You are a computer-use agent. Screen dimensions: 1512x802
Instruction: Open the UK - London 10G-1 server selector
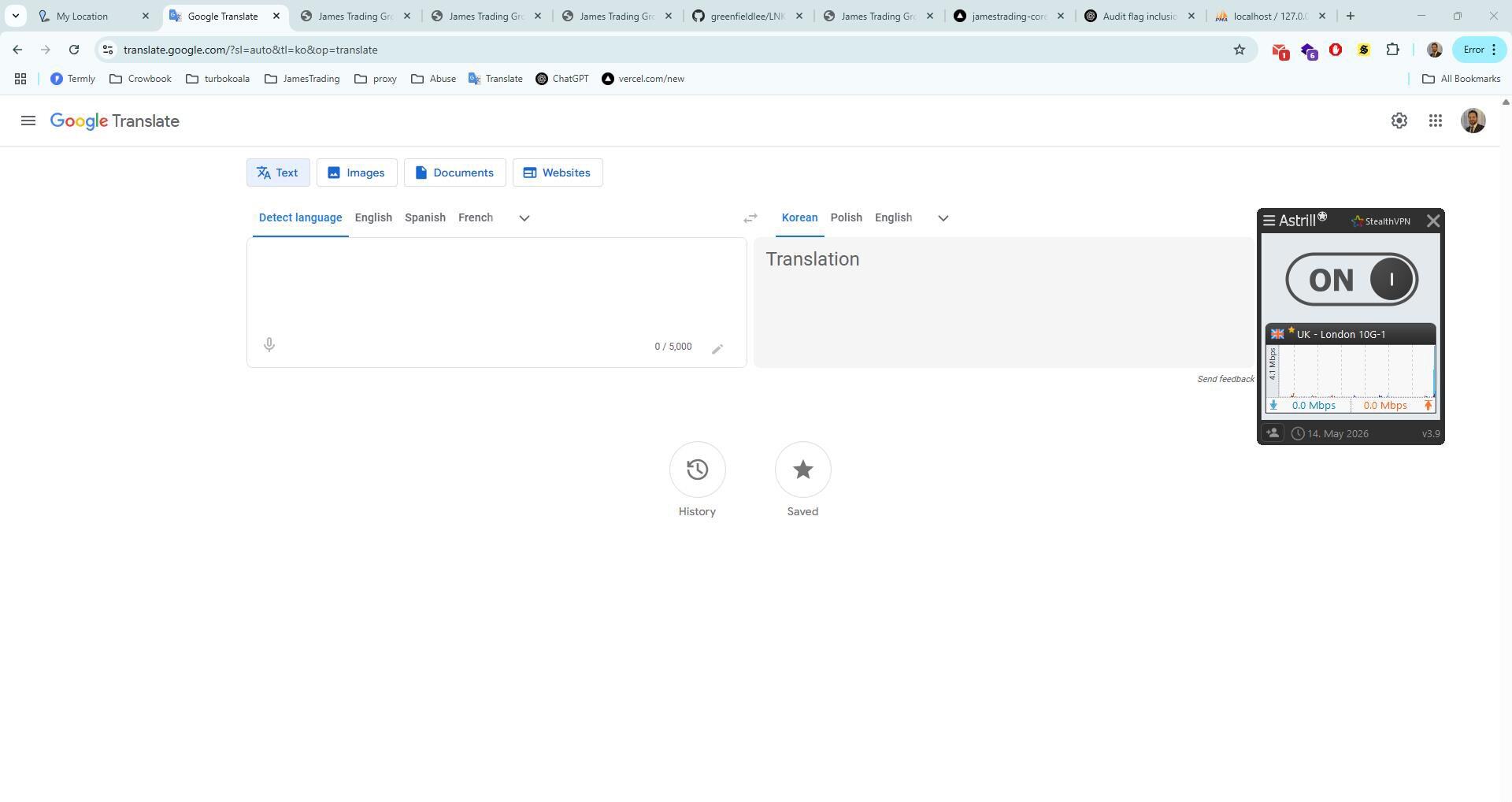click(1350, 334)
